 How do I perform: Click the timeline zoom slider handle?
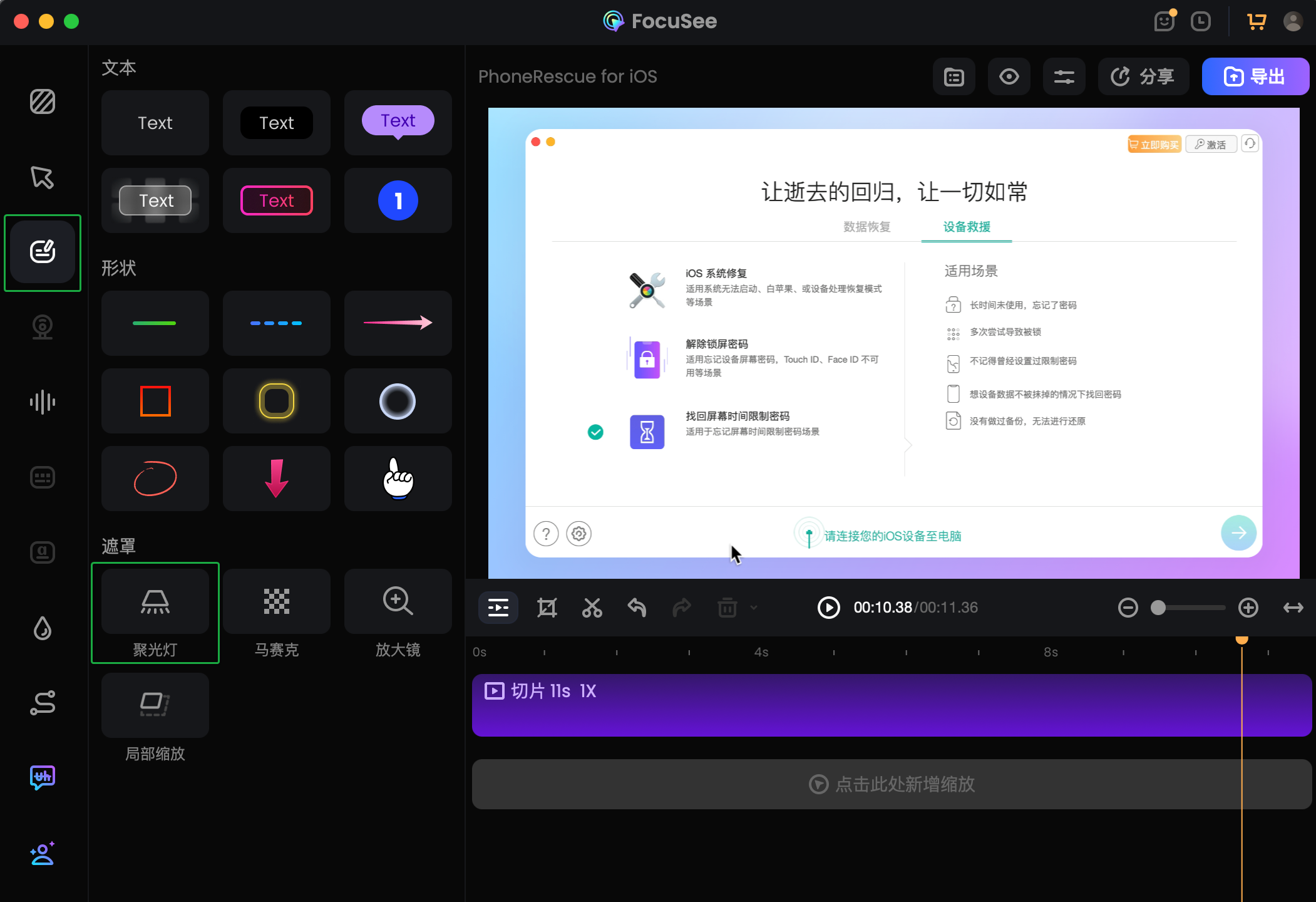[x=1158, y=608]
